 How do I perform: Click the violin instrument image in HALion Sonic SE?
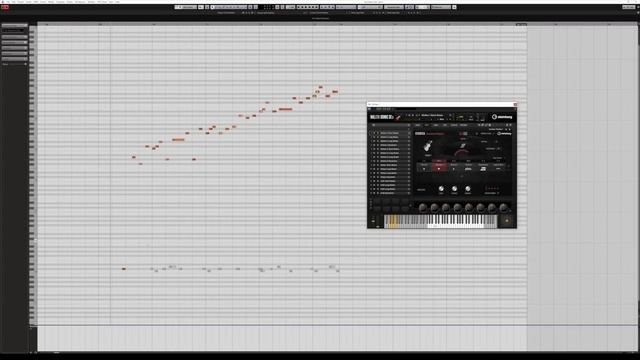[x=428, y=146]
